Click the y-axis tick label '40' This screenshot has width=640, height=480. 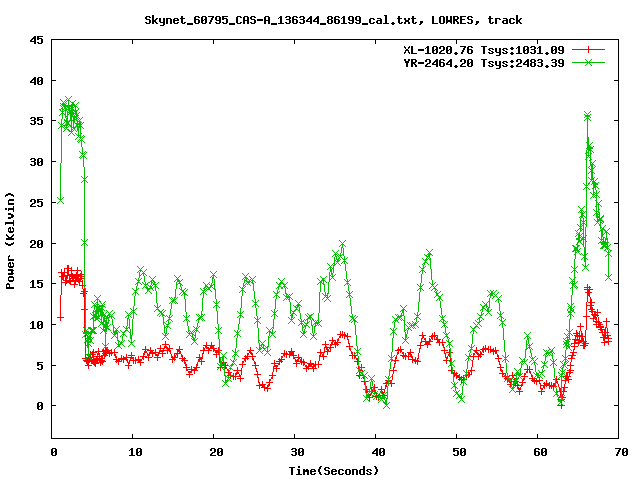point(36,81)
